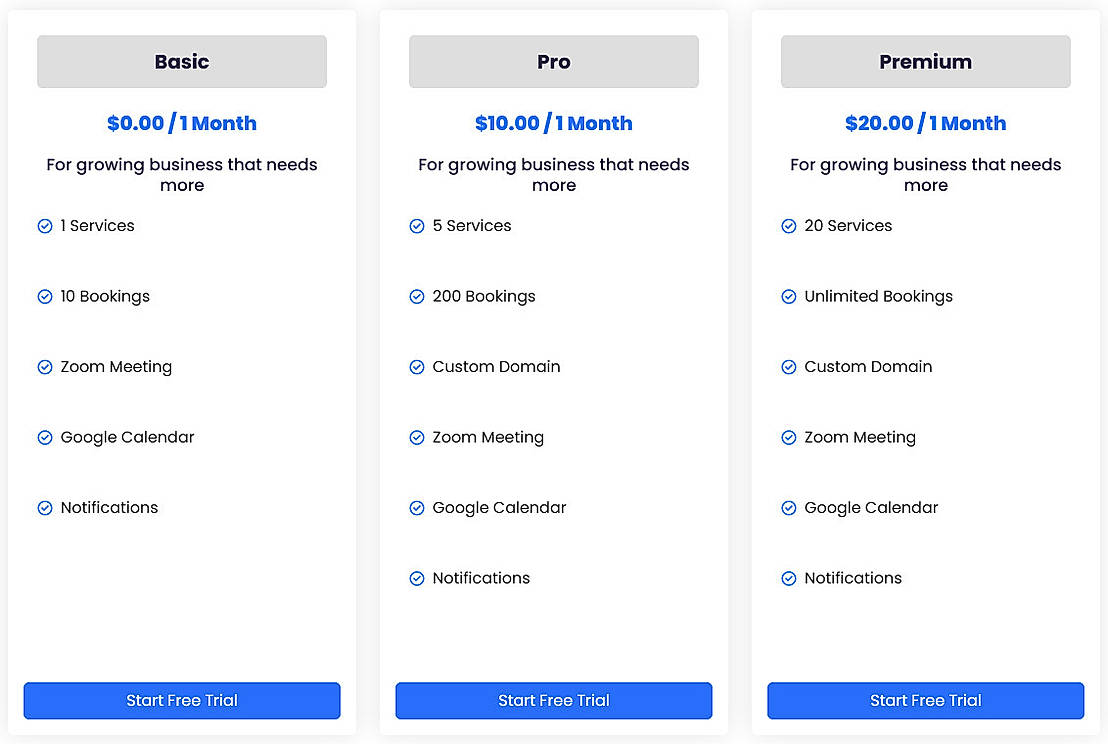Click the Basic plan Start Free Trial button

click(182, 700)
